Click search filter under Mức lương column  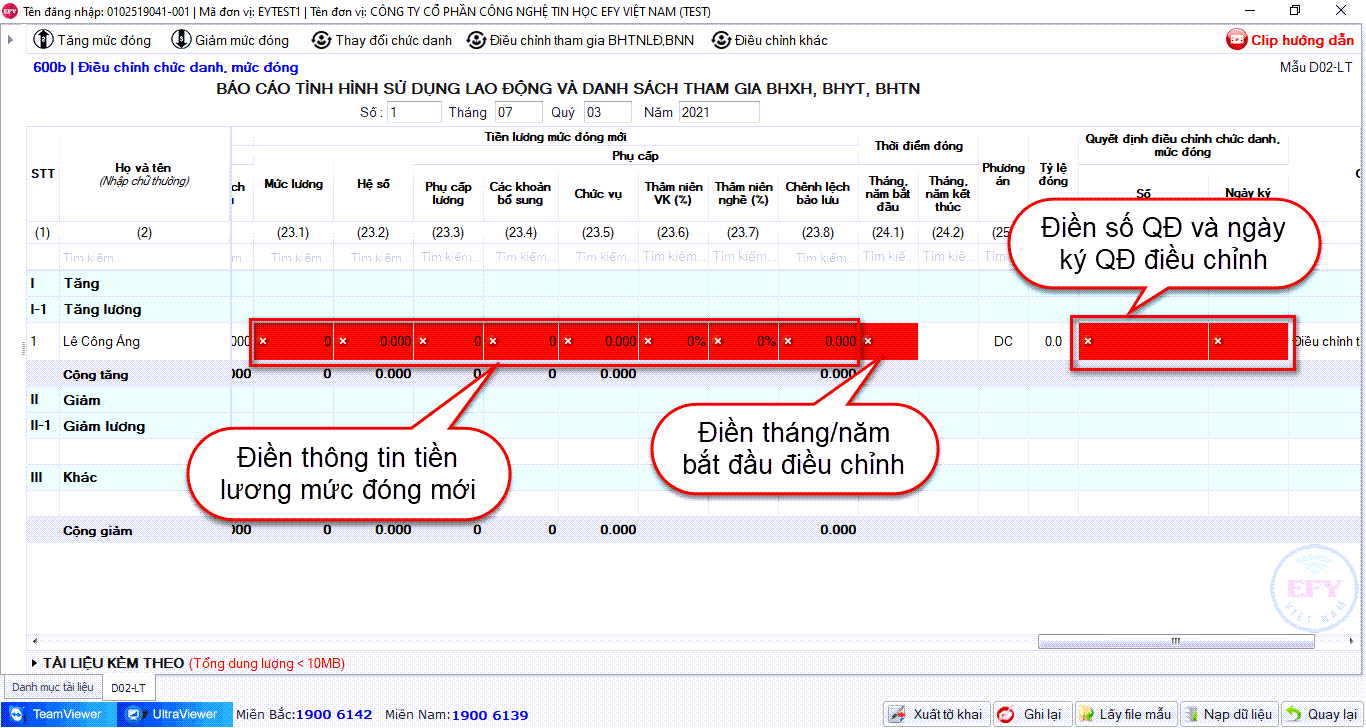tap(294, 258)
